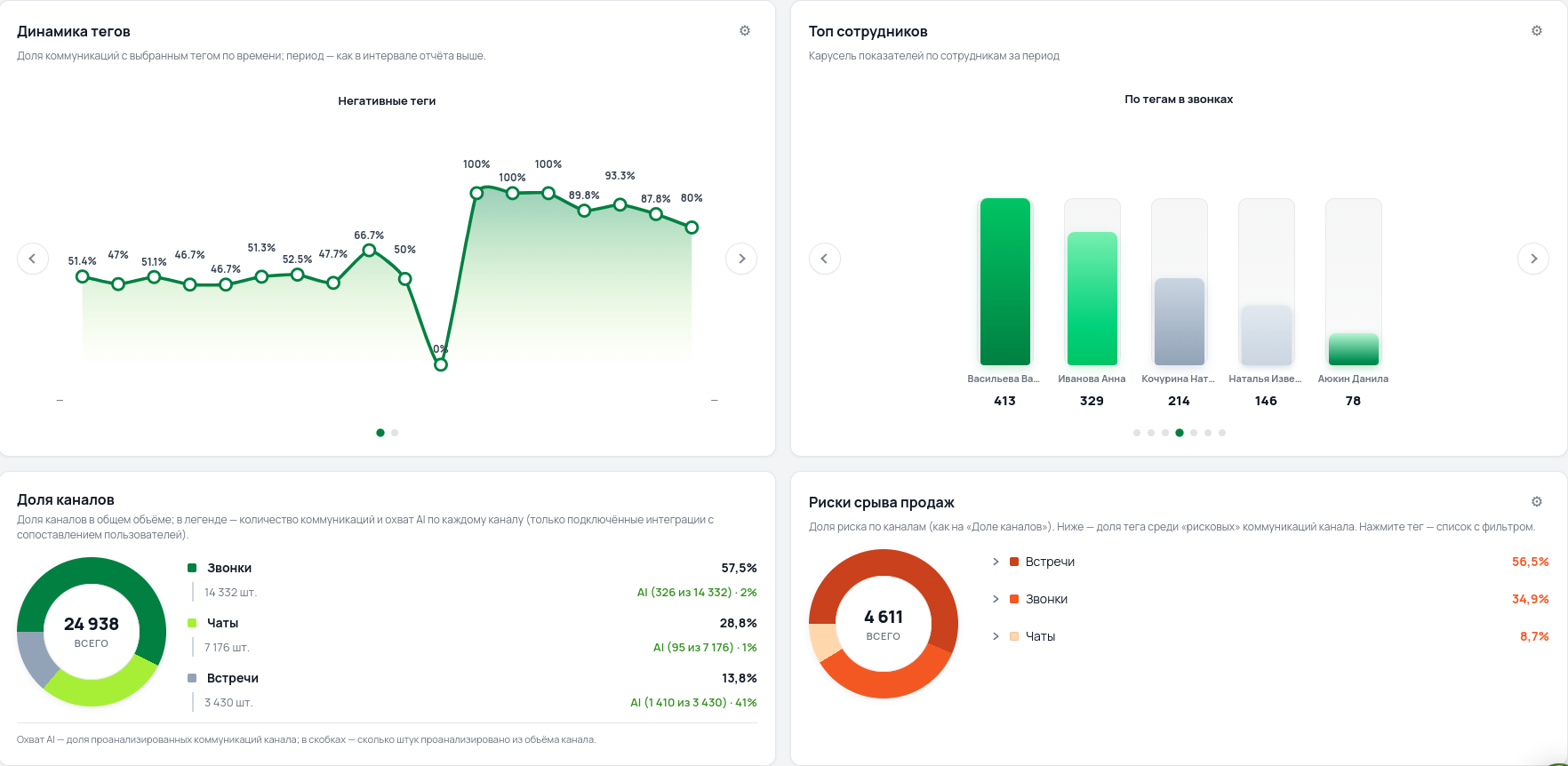Click Васильева bar with value 413
Viewport: 1568px width, 766px height.
1005,282
